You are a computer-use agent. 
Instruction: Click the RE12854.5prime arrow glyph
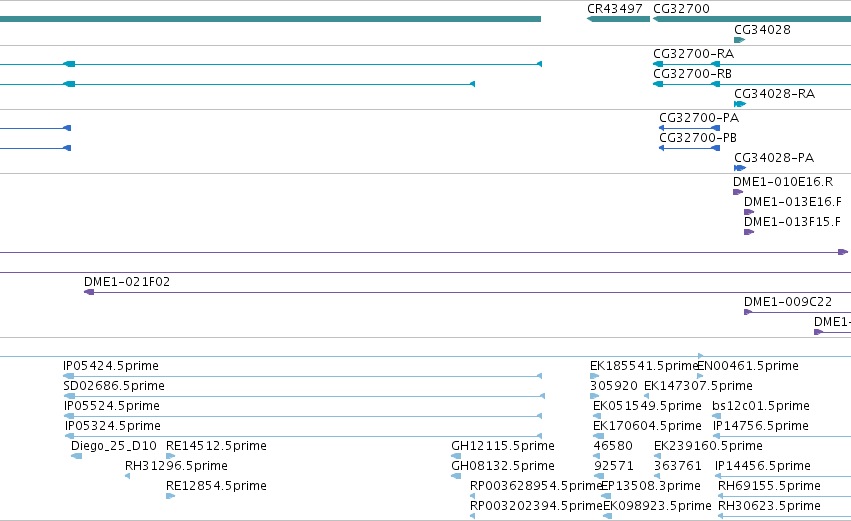pos(170,497)
